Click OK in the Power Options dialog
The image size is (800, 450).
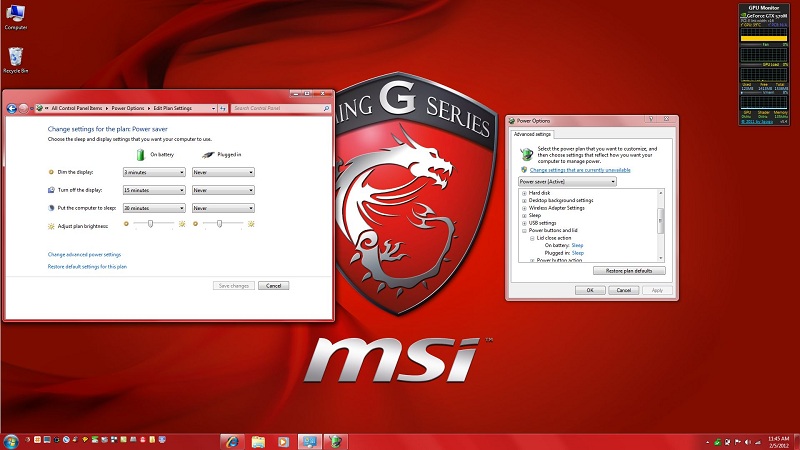[x=590, y=290]
